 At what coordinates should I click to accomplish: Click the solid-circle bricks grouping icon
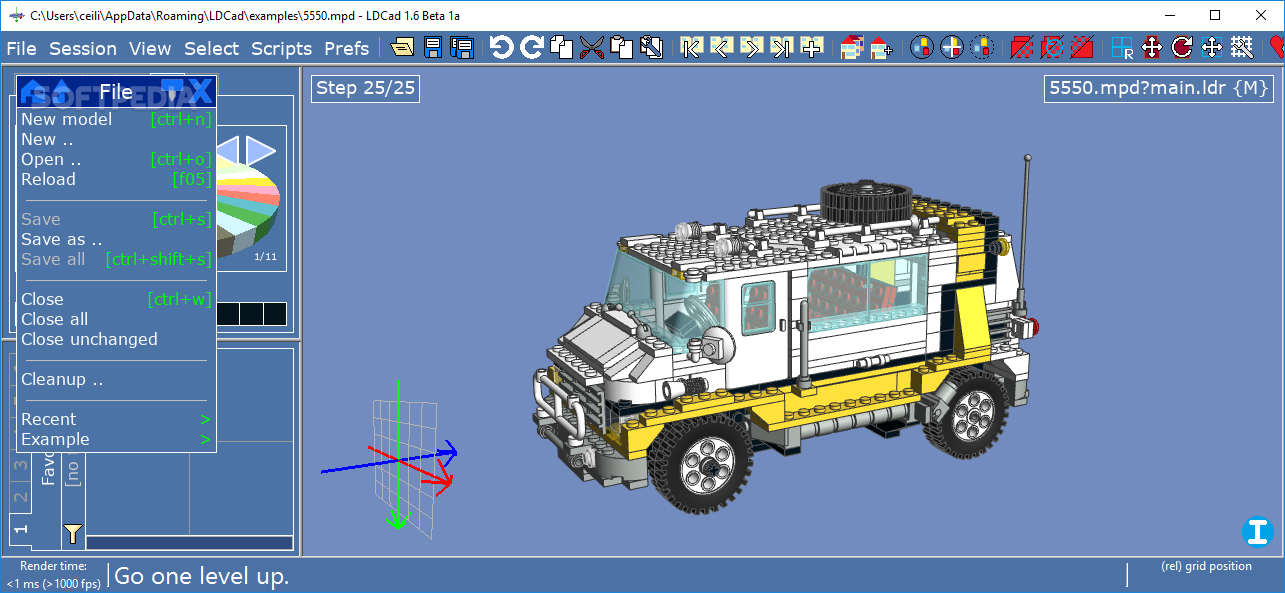pyautogui.click(x=922, y=47)
